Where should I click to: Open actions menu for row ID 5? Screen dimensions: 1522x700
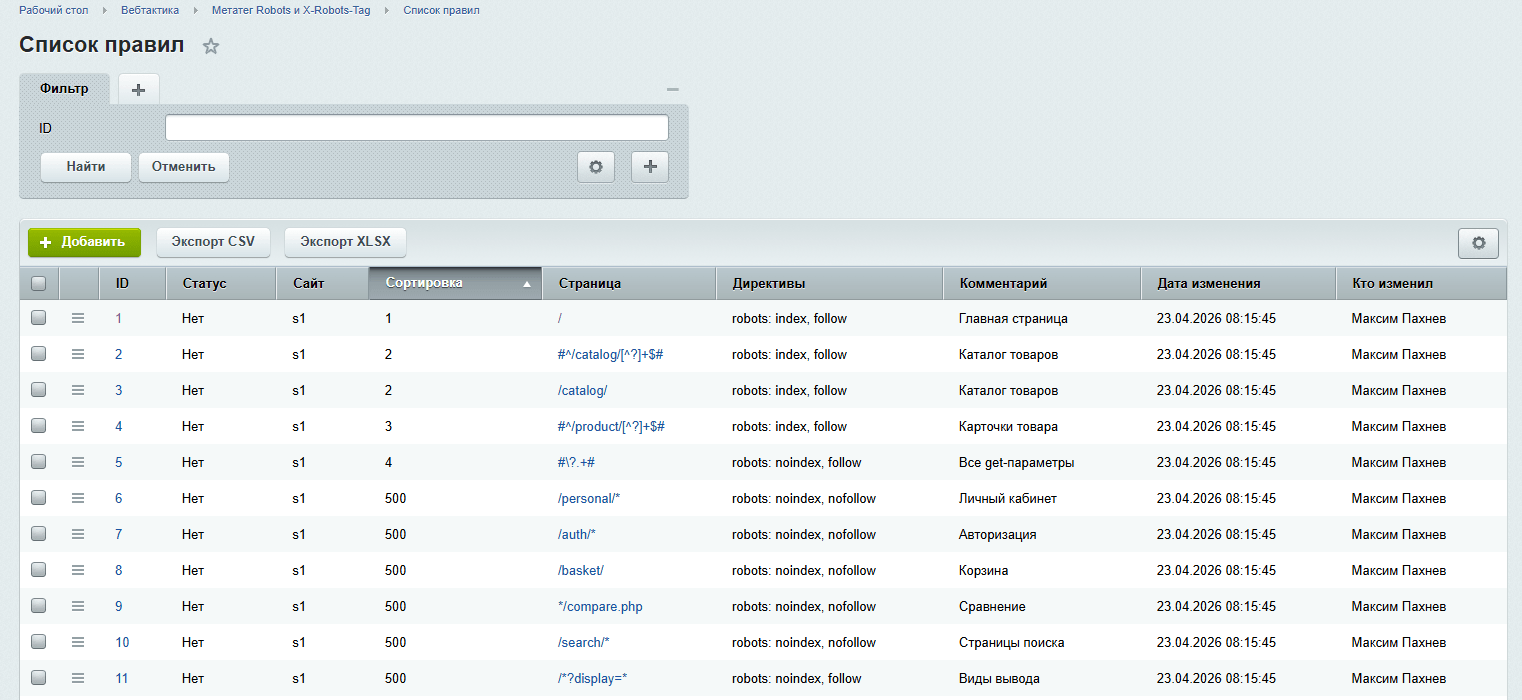(x=78, y=462)
